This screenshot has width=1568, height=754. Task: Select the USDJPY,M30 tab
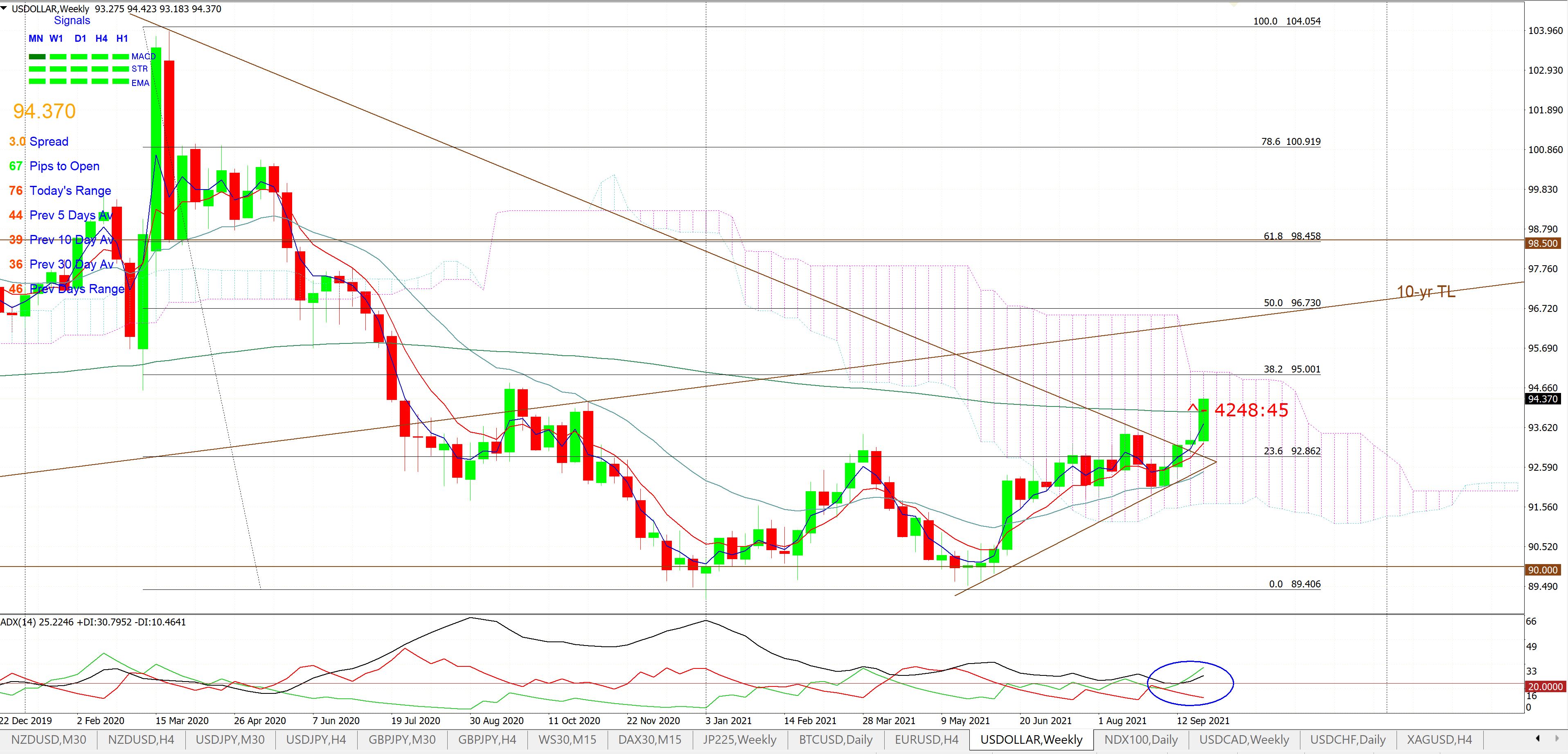coord(230,739)
